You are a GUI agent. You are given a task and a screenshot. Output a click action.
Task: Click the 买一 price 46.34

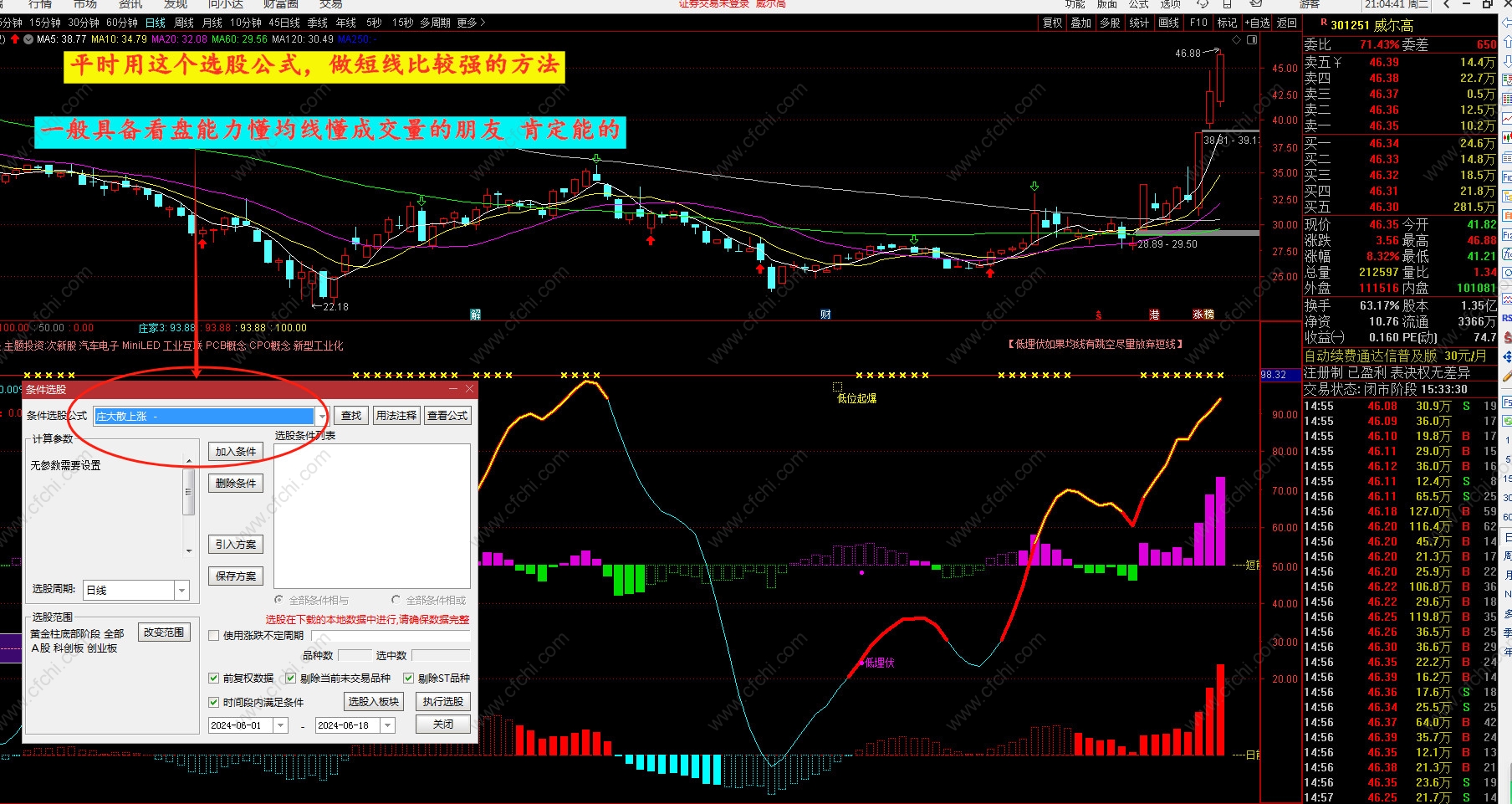click(1384, 144)
